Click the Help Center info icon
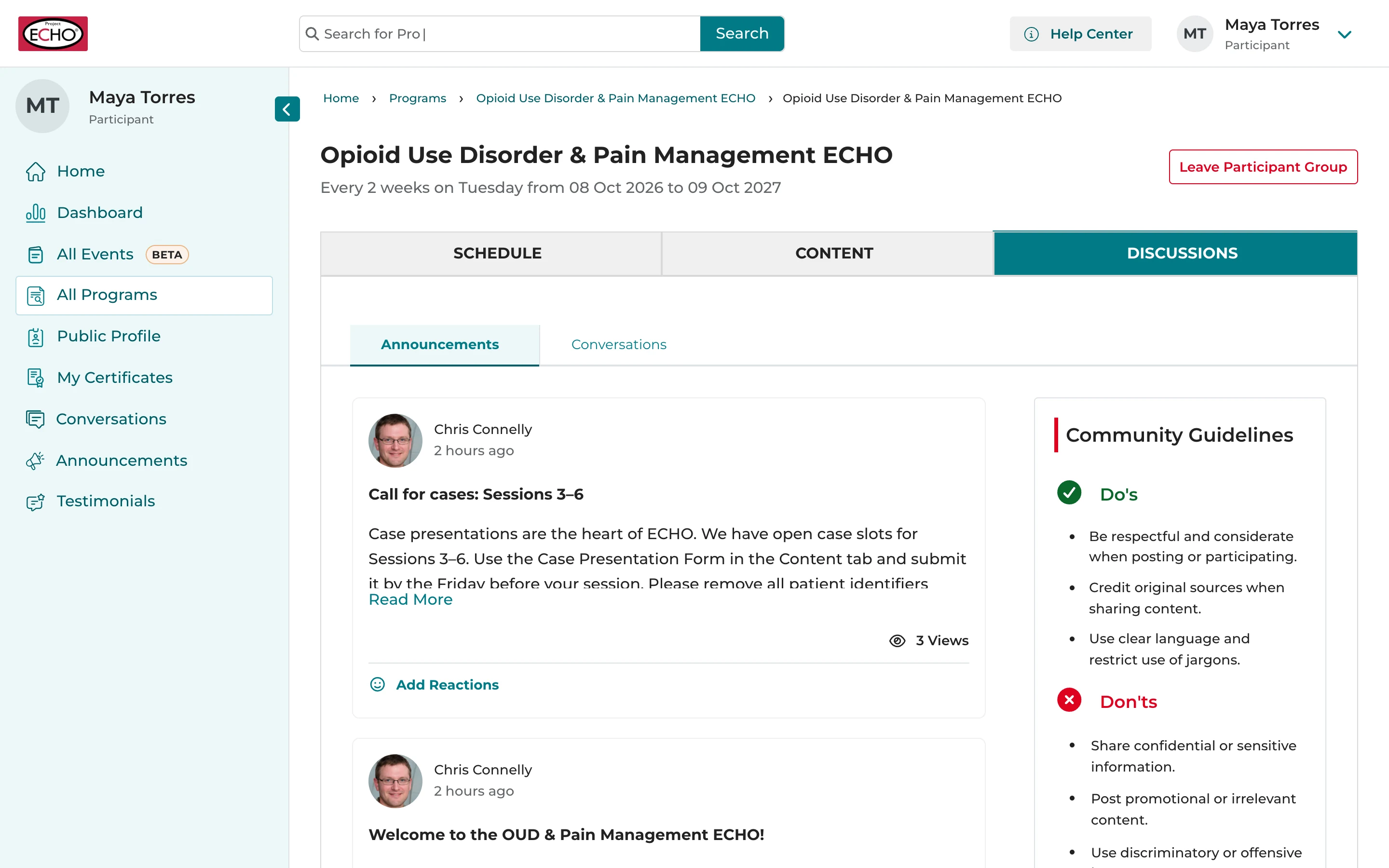This screenshot has height=868, width=1389. tap(1032, 34)
